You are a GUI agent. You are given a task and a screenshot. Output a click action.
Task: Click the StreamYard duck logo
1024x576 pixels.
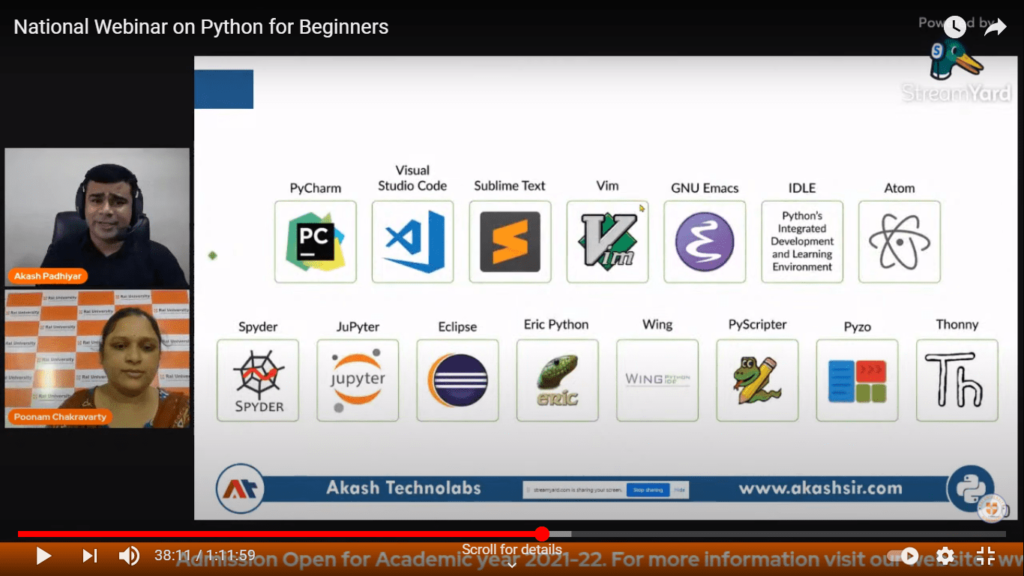(955, 60)
